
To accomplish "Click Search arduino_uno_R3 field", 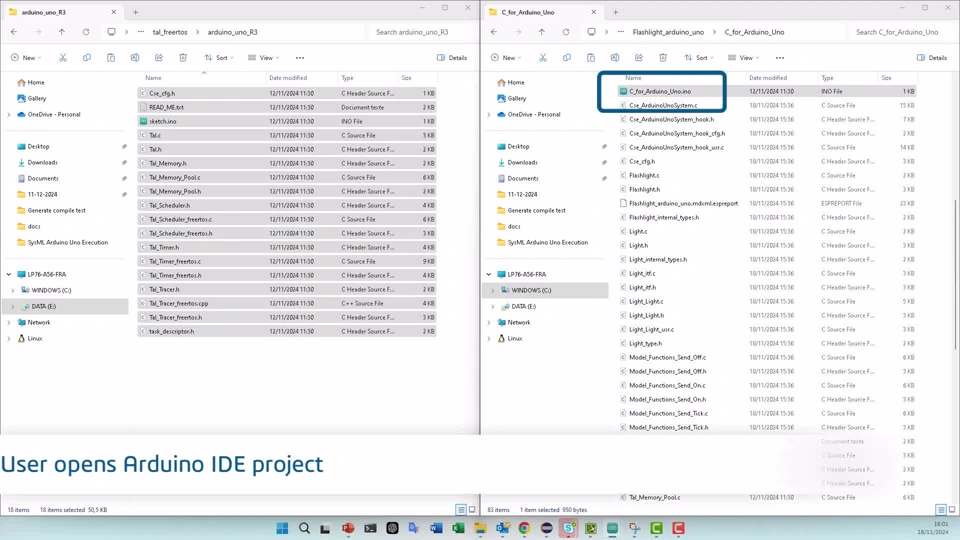I will click(422, 32).
